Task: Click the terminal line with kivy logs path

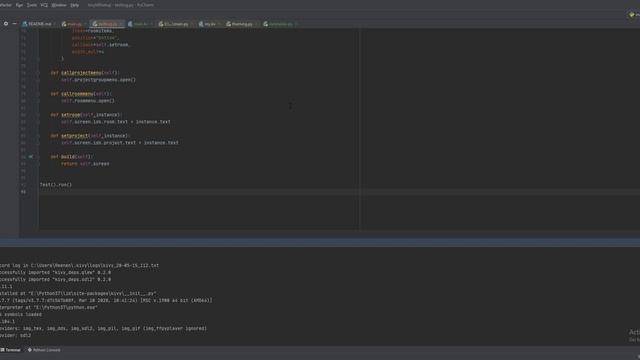Action: coord(80,265)
